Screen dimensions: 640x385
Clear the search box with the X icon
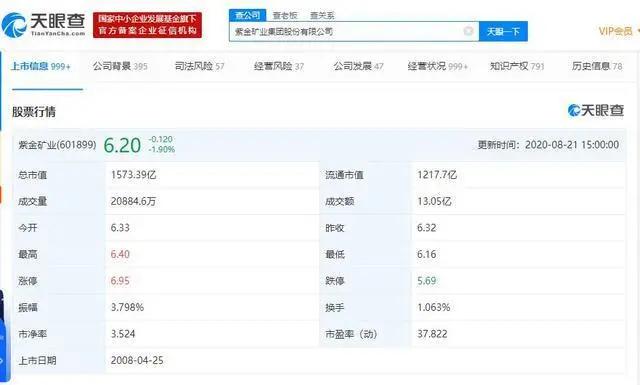pyautogui.click(x=469, y=31)
